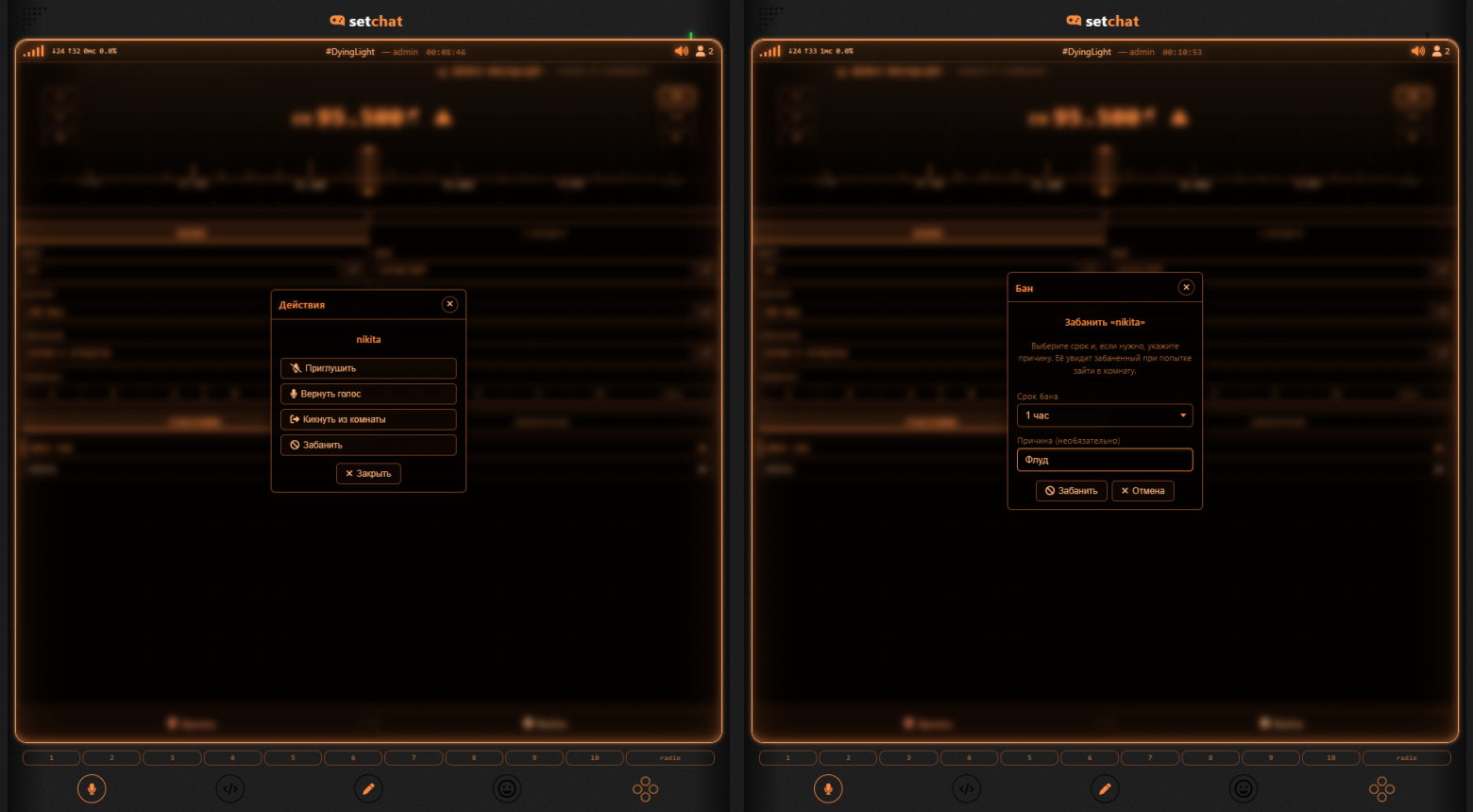Click signal strength bars in right window
Screen dimensions: 1473x812
pyautogui.click(x=770, y=51)
